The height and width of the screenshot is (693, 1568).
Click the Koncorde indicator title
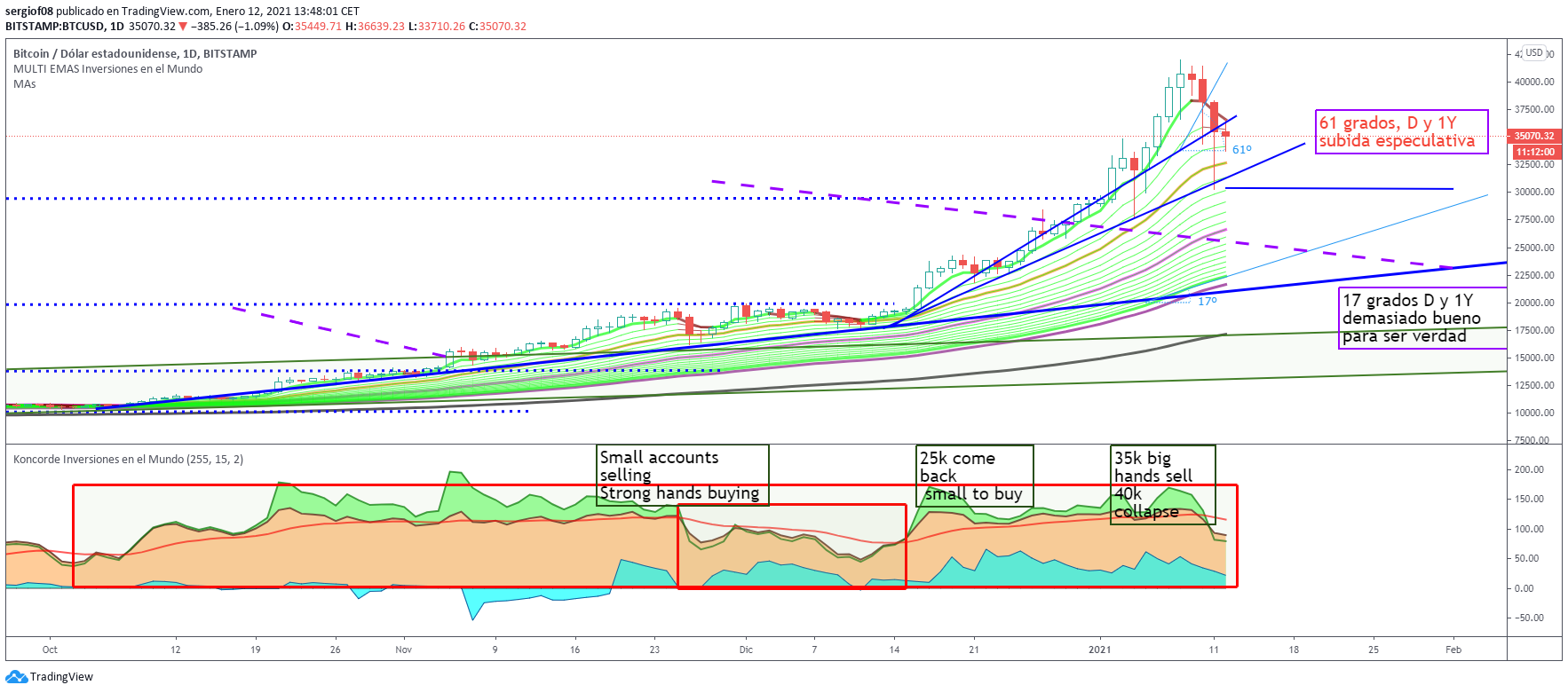click(x=128, y=460)
